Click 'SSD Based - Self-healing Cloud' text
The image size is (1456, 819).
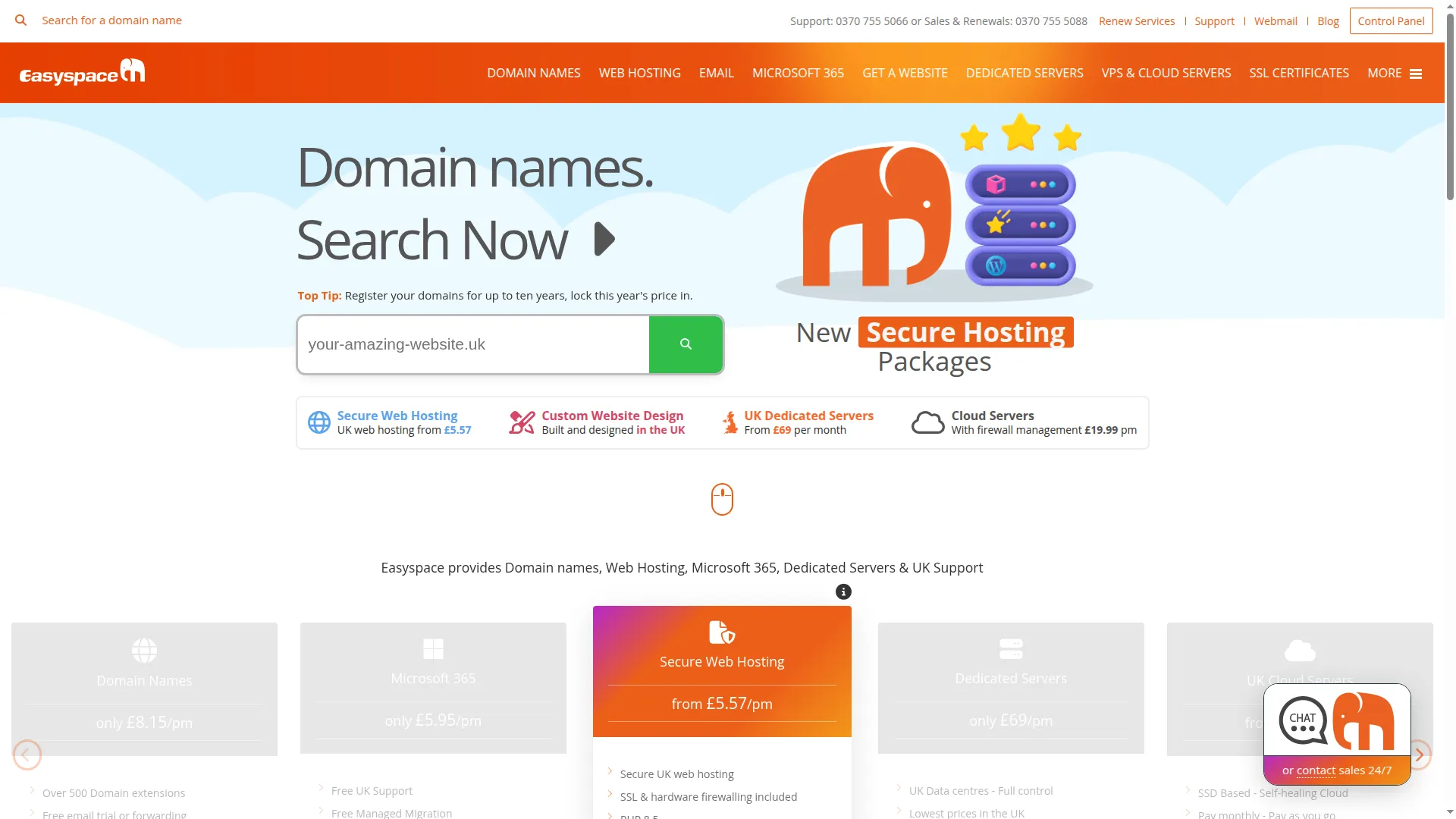[1273, 793]
